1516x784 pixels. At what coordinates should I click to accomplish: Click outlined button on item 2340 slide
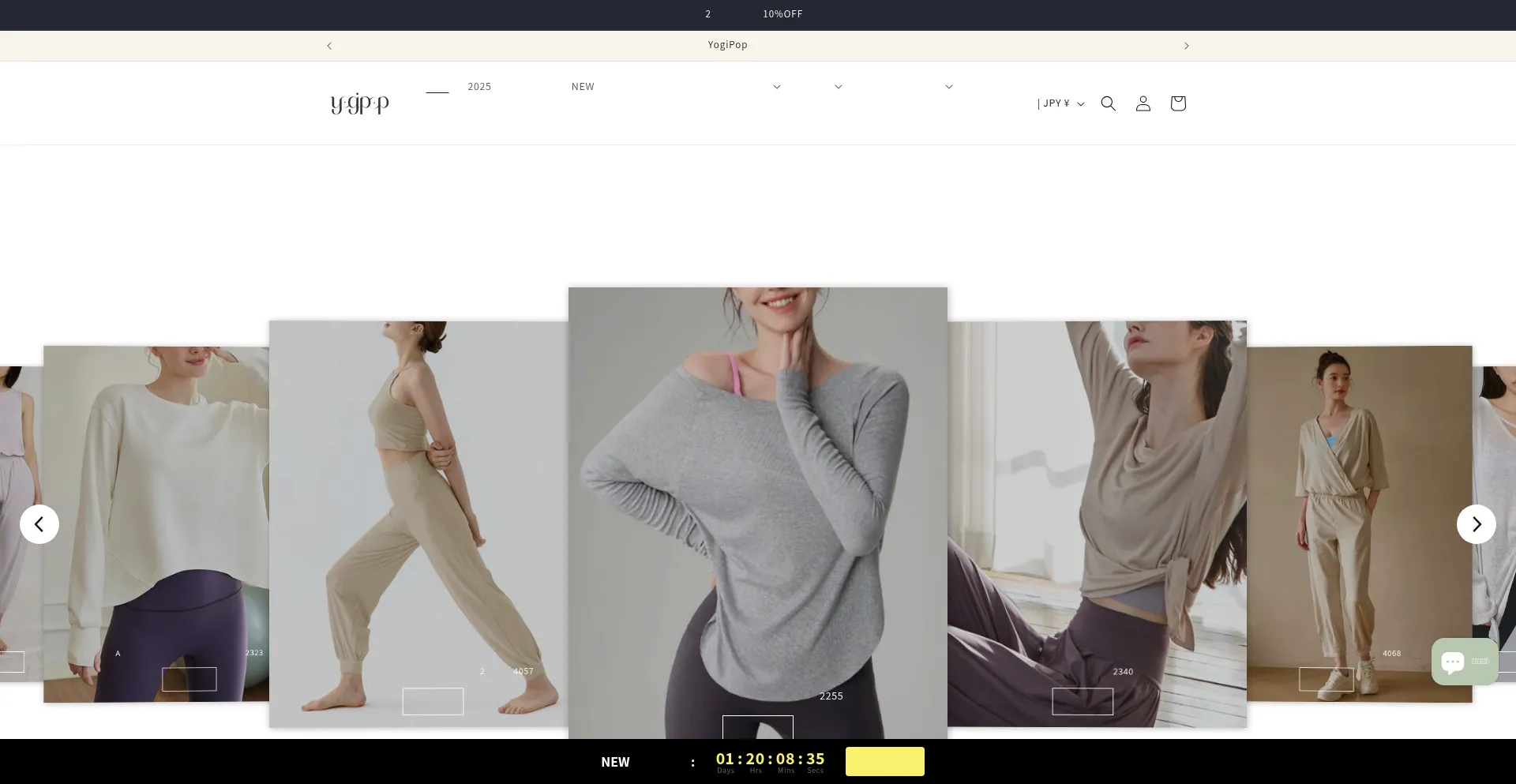pos(1082,701)
